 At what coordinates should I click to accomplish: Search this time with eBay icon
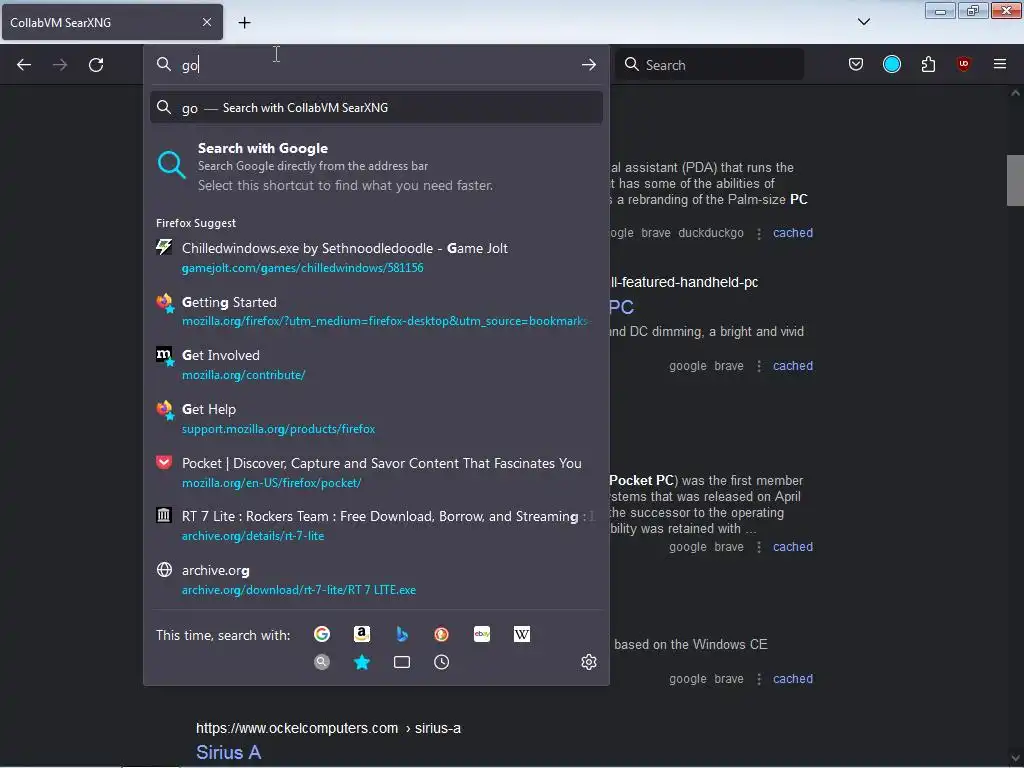click(x=481, y=634)
